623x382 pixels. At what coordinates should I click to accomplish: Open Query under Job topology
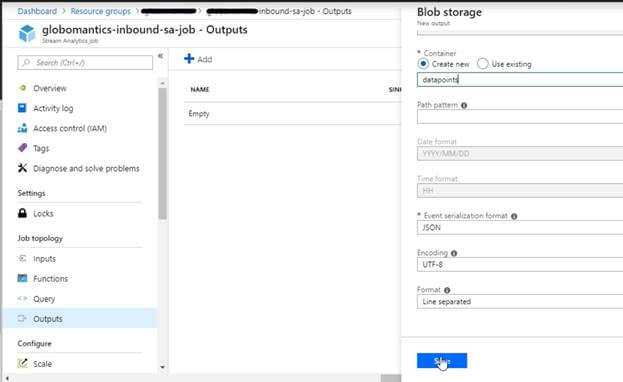pos(44,299)
